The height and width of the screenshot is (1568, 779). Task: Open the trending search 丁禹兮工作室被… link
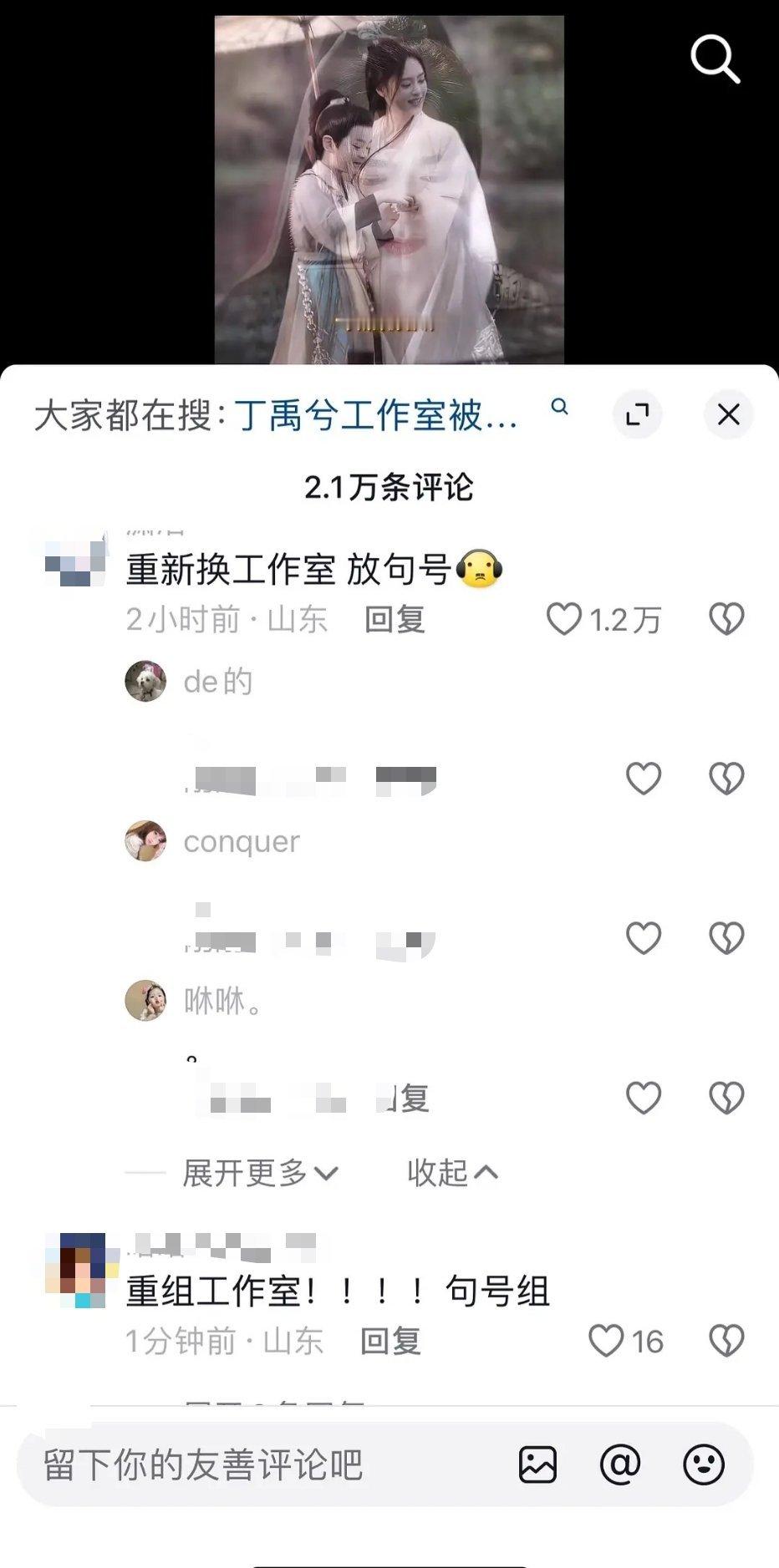[x=376, y=415]
